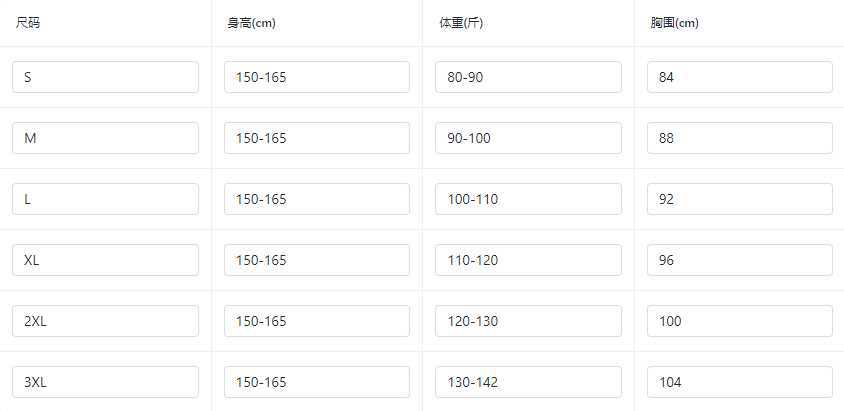Click the XL size input box
This screenshot has width=844, height=411.
(105, 260)
